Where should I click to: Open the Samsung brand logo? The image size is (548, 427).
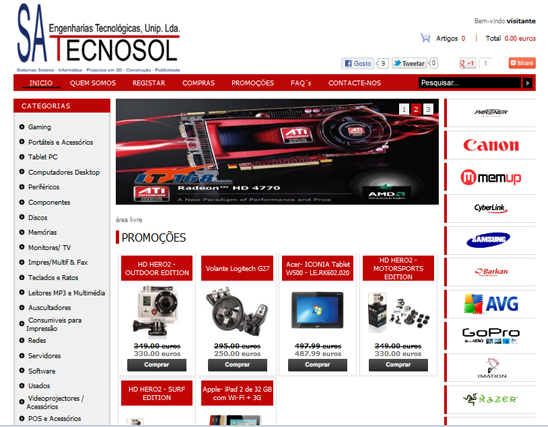(488, 240)
